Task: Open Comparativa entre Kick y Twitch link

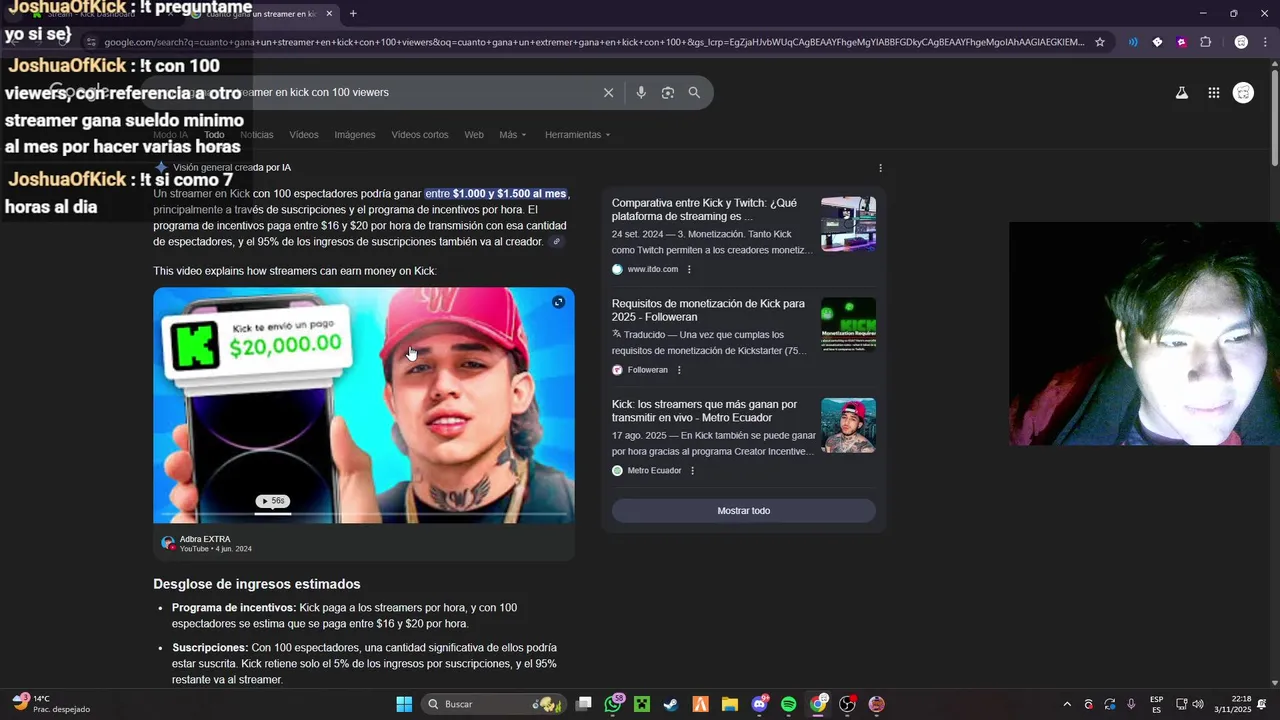Action: tap(704, 210)
